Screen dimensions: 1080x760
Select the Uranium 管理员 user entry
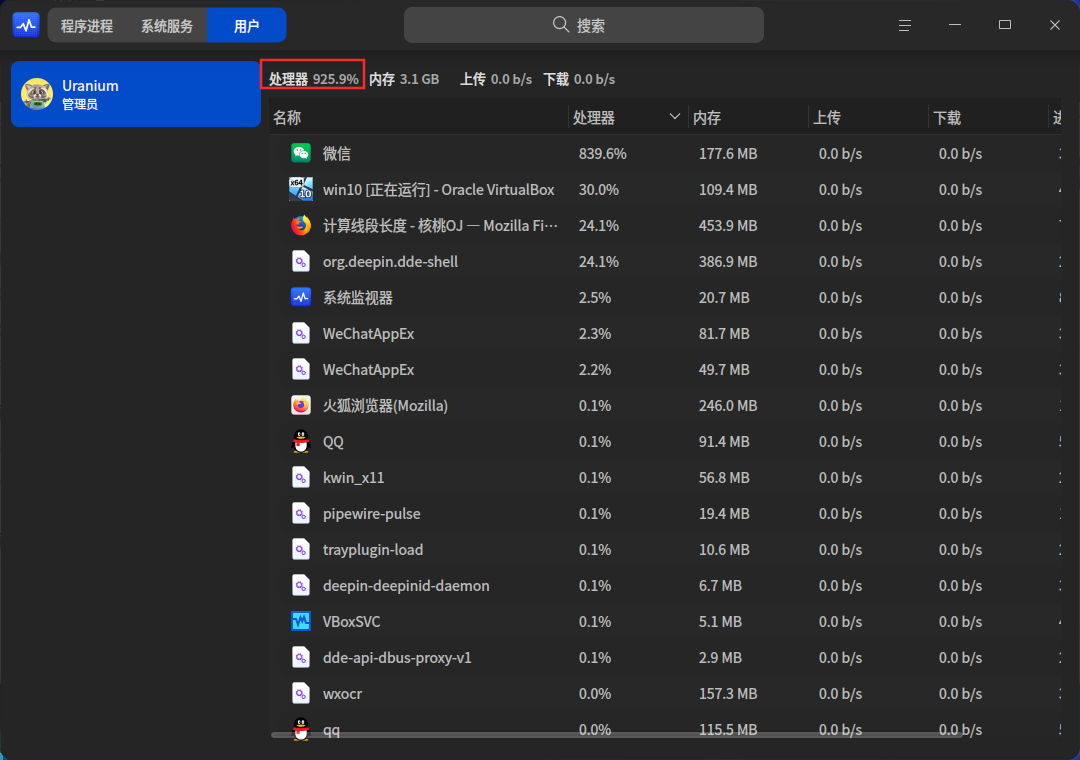pyautogui.click(x=136, y=94)
